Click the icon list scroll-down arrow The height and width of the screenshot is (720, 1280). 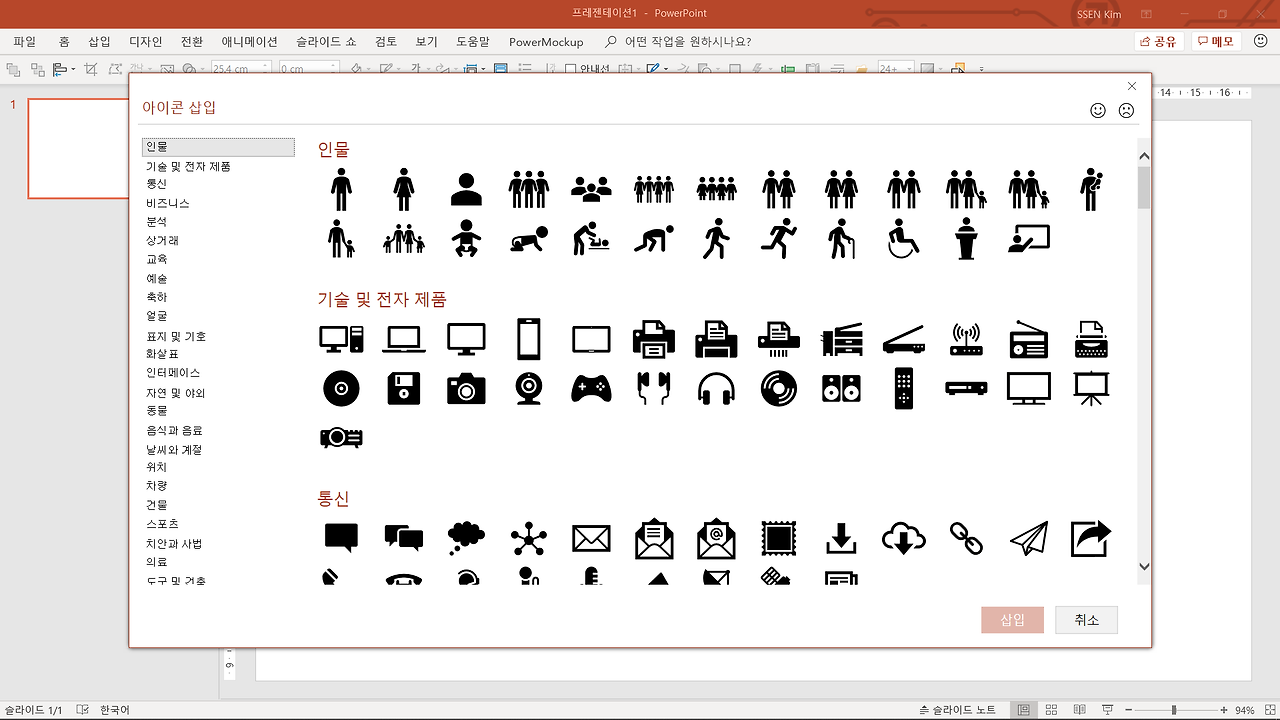coord(1144,567)
